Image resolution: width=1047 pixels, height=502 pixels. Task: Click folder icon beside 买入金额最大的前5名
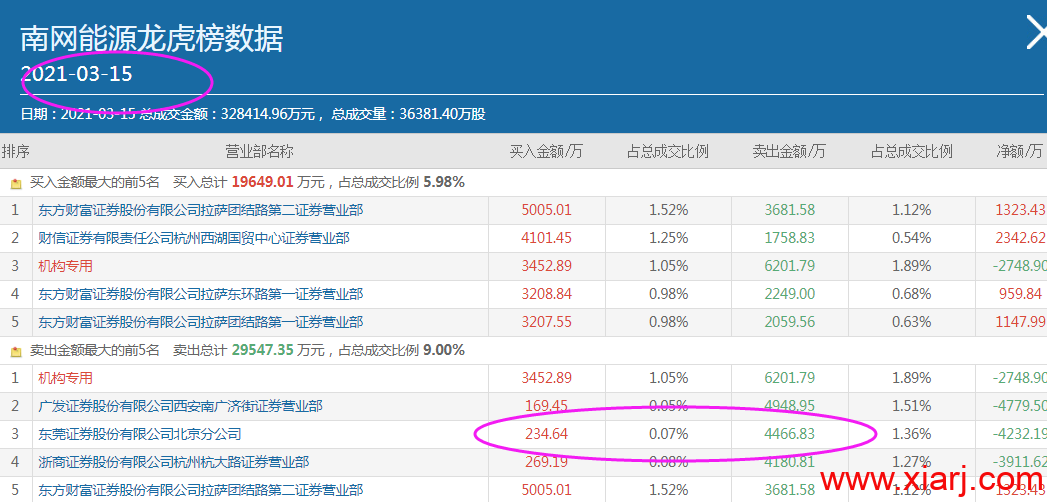17,182
